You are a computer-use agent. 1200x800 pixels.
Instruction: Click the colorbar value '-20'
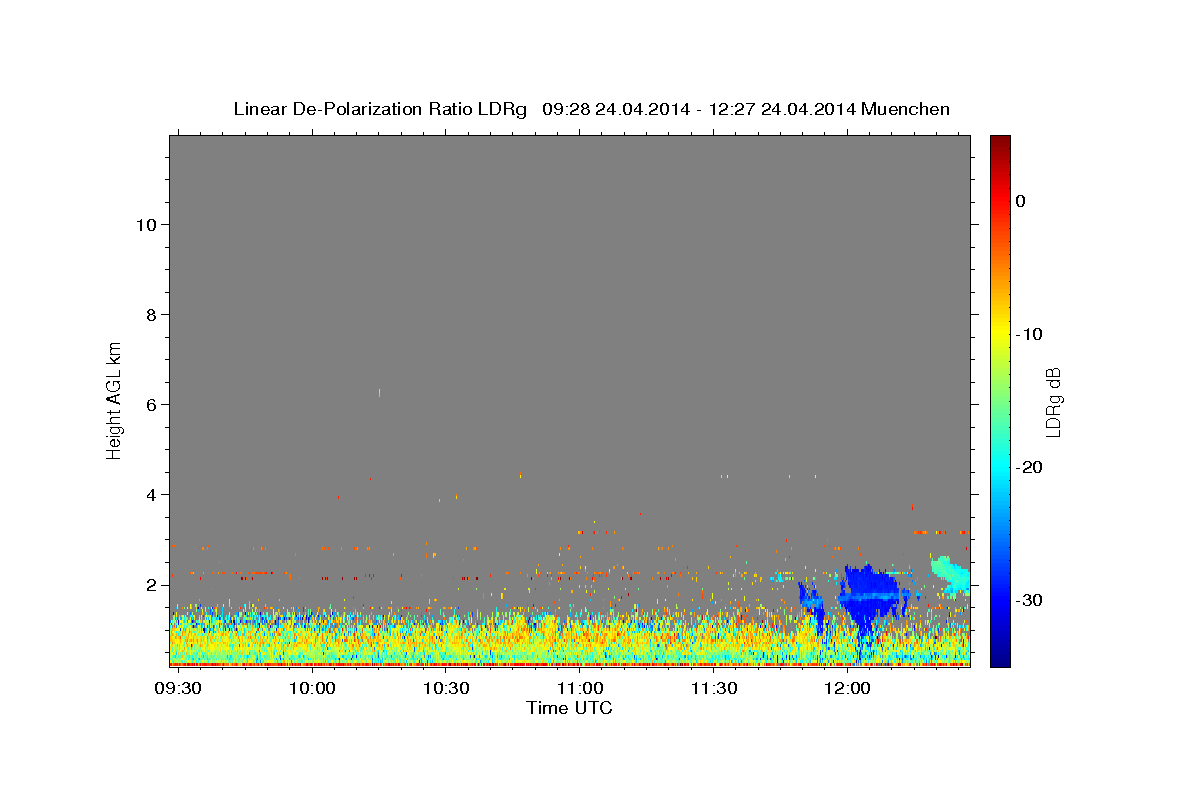(x=1029, y=467)
